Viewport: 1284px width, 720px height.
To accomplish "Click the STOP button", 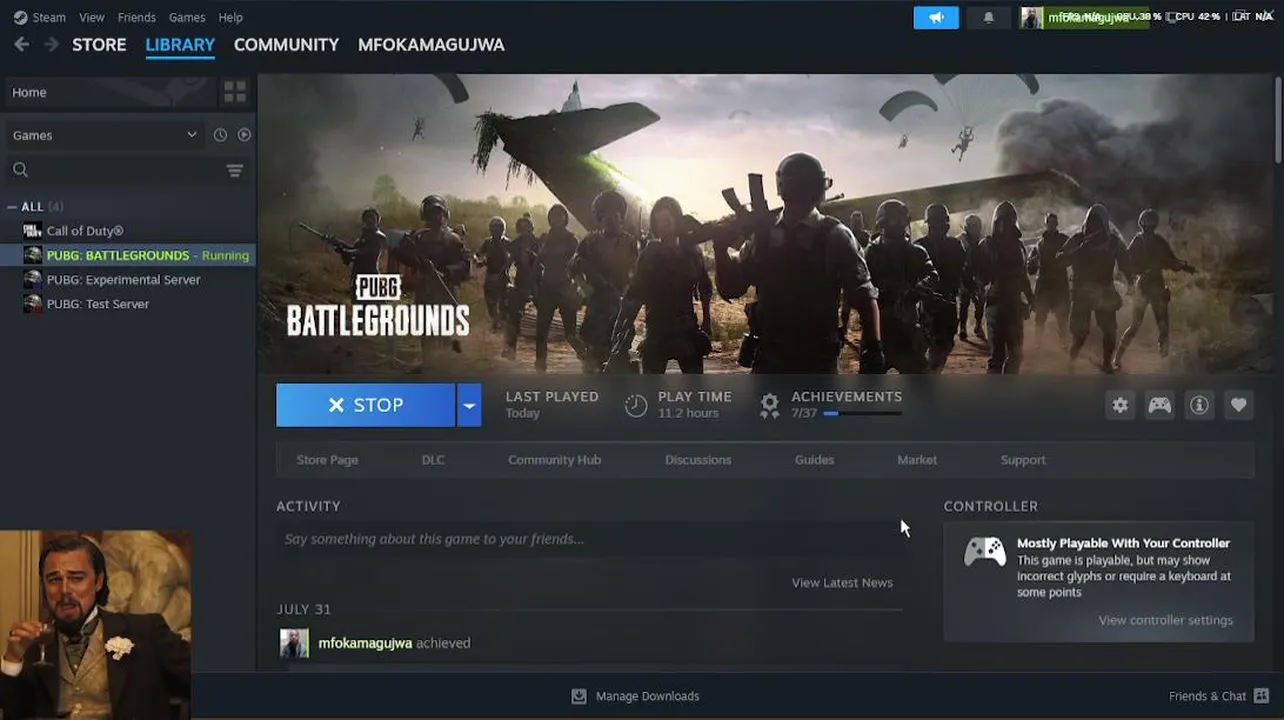I will (x=366, y=405).
